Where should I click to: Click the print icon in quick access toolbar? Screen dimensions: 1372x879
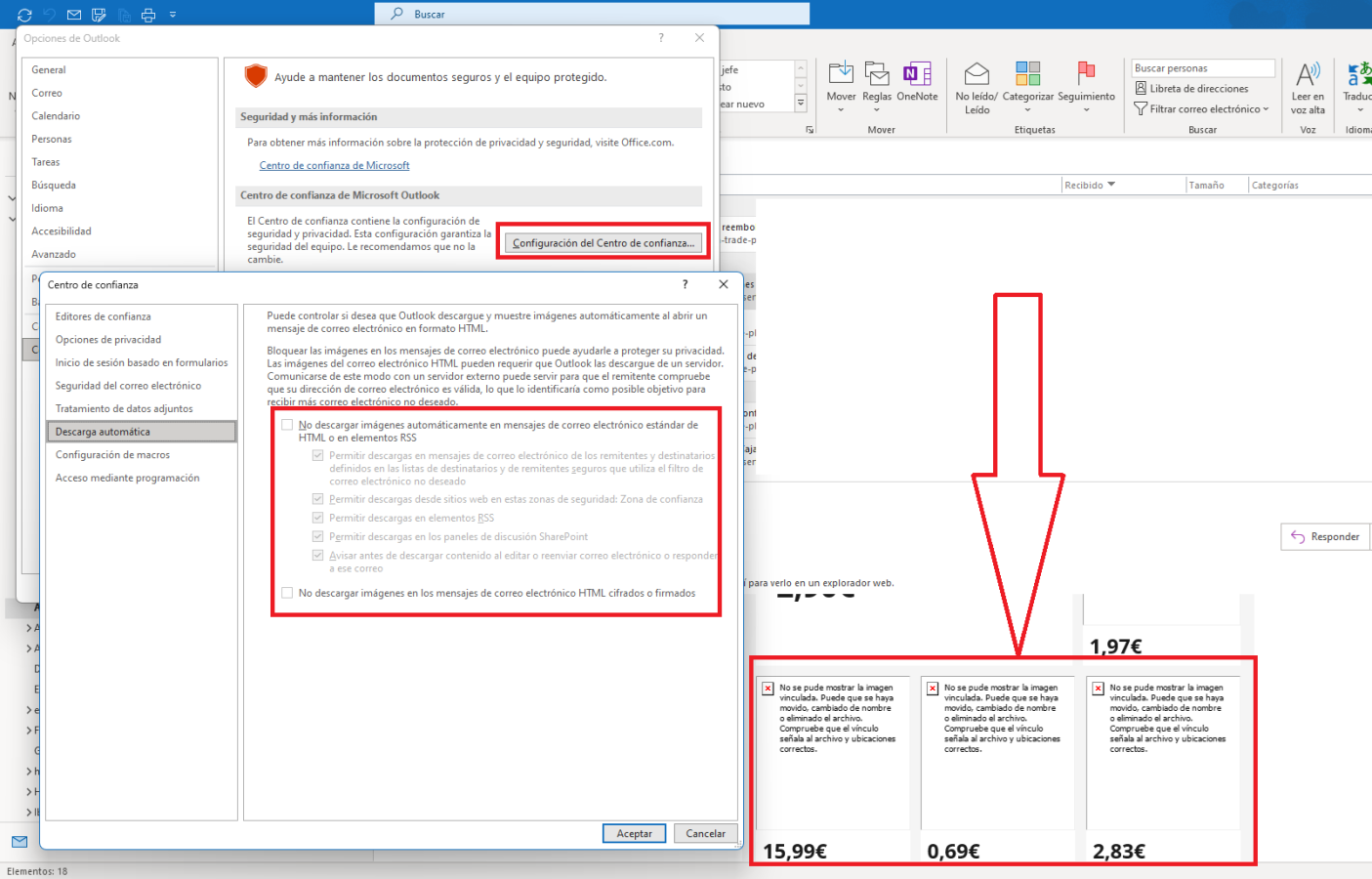[x=148, y=15]
